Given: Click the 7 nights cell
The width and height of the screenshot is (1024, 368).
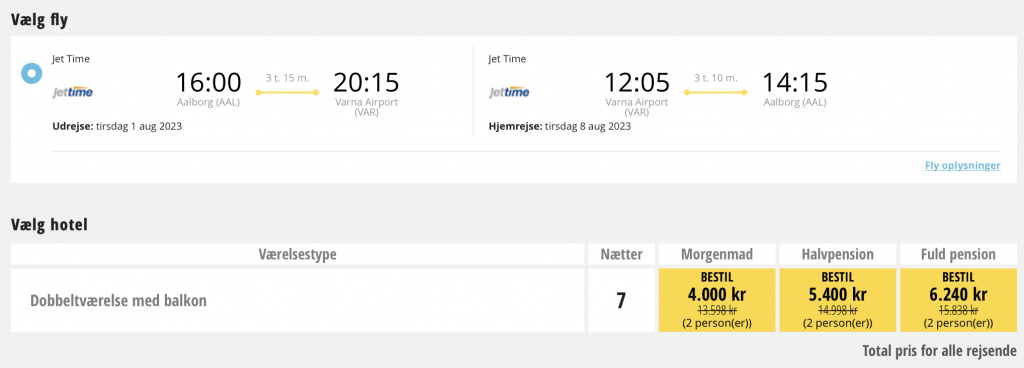Looking at the screenshot, I should coord(621,300).
